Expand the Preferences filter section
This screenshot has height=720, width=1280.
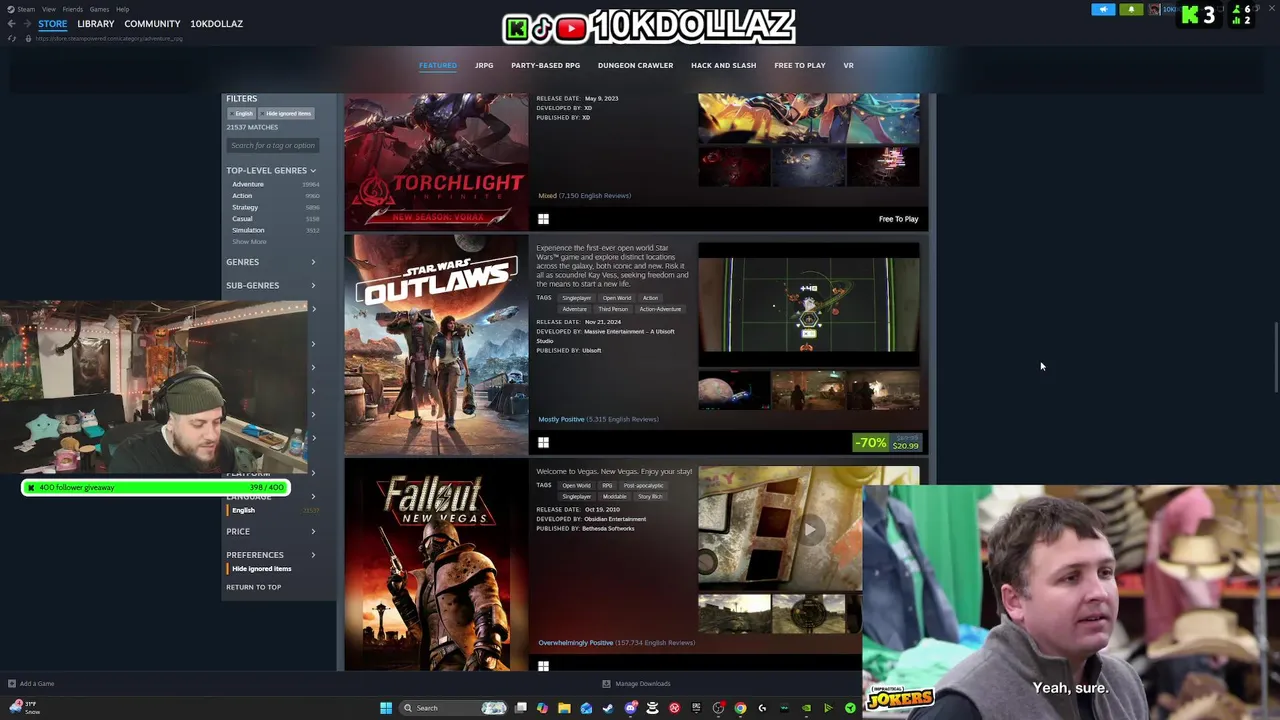271,555
